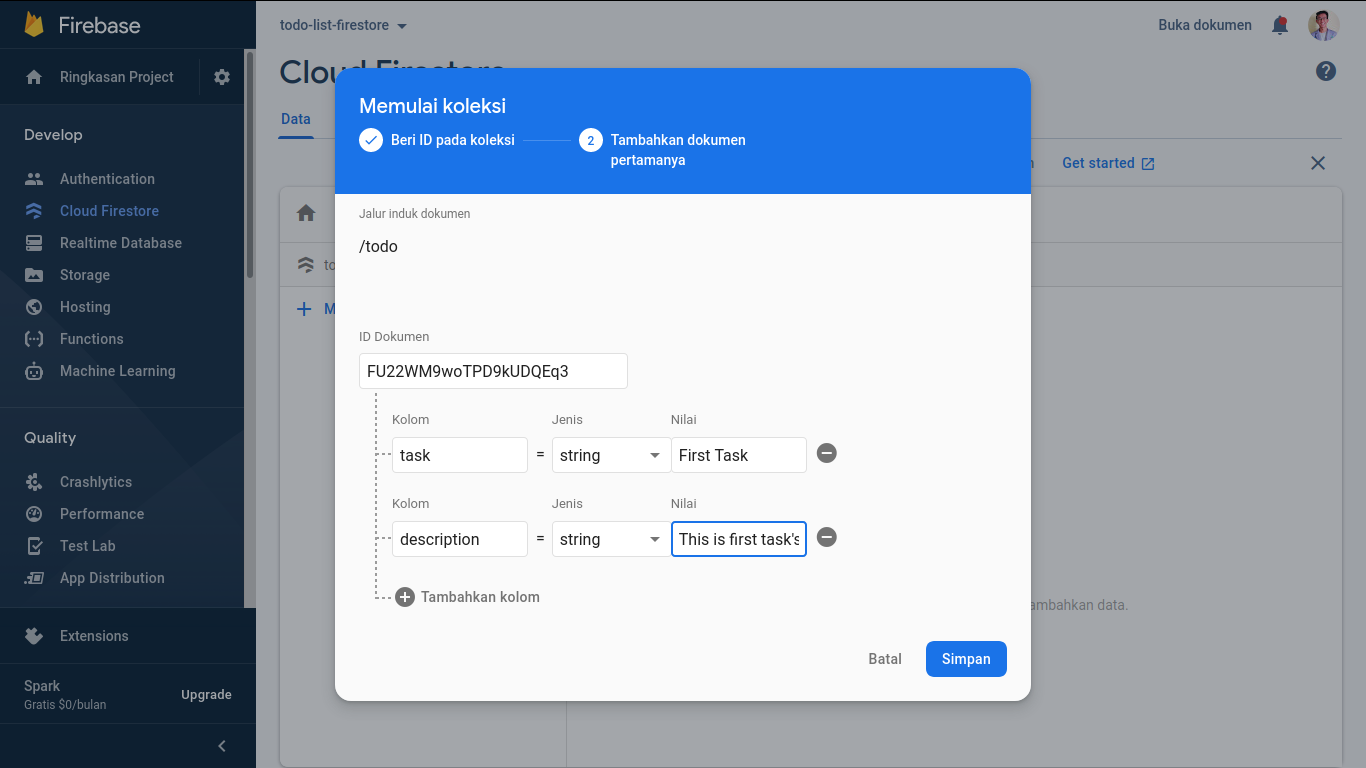Select Authentication in the sidebar

coord(108,178)
